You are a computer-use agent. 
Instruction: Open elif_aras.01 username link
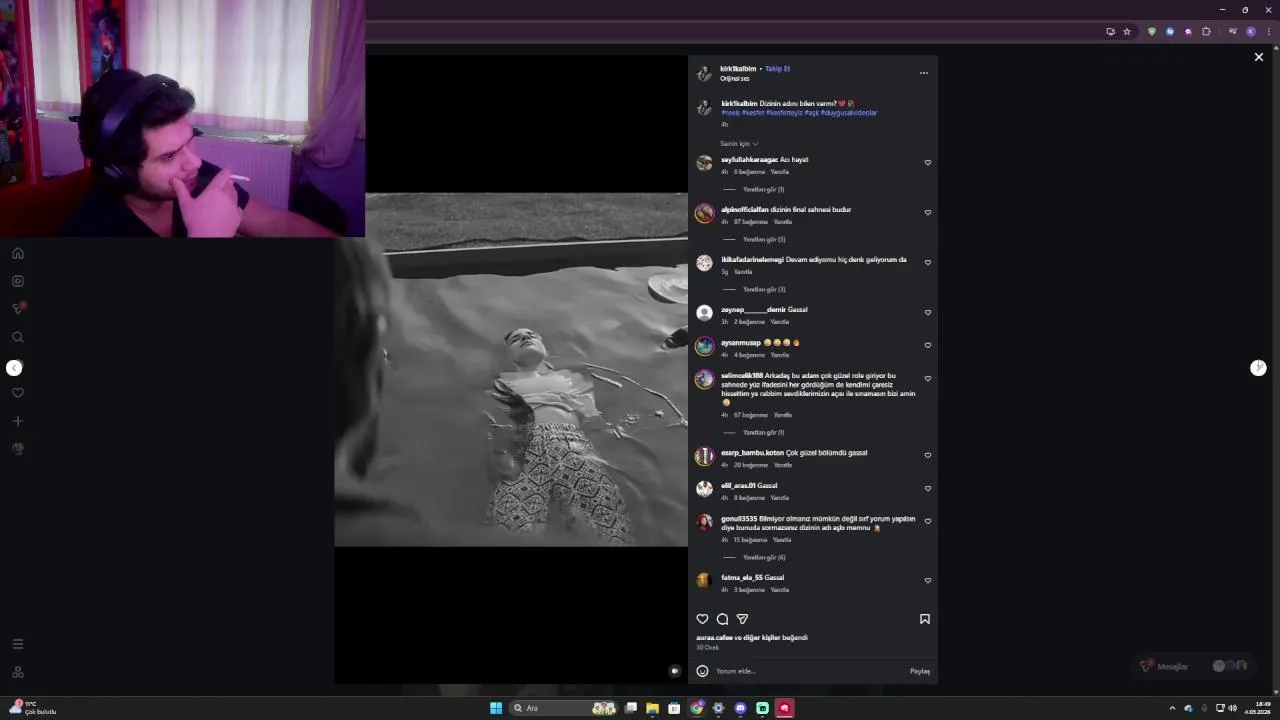point(738,486)
